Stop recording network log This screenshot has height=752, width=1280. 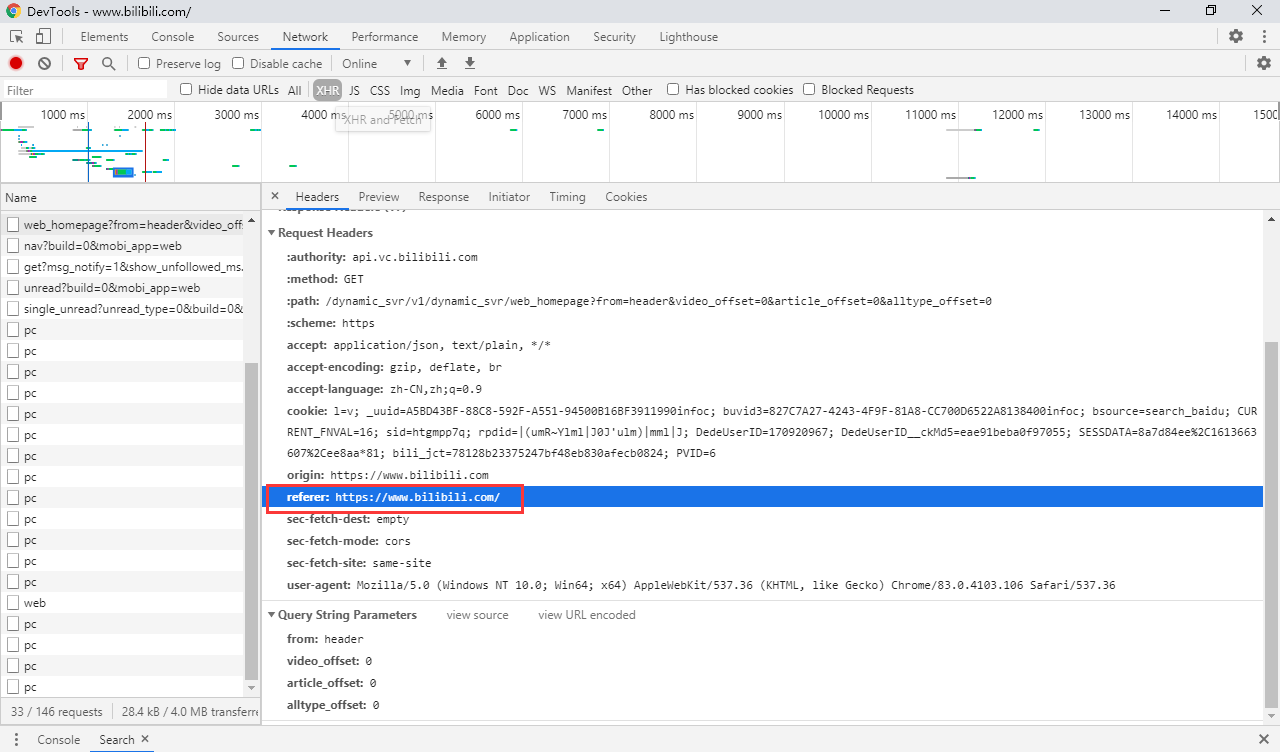[x=16, y=63]
